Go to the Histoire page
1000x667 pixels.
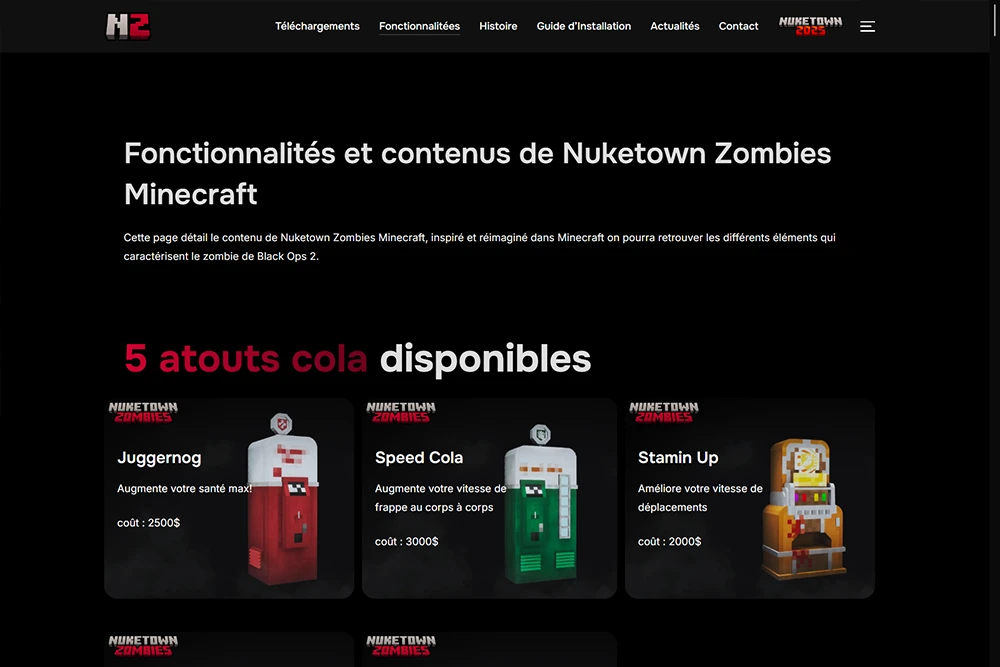498,26
